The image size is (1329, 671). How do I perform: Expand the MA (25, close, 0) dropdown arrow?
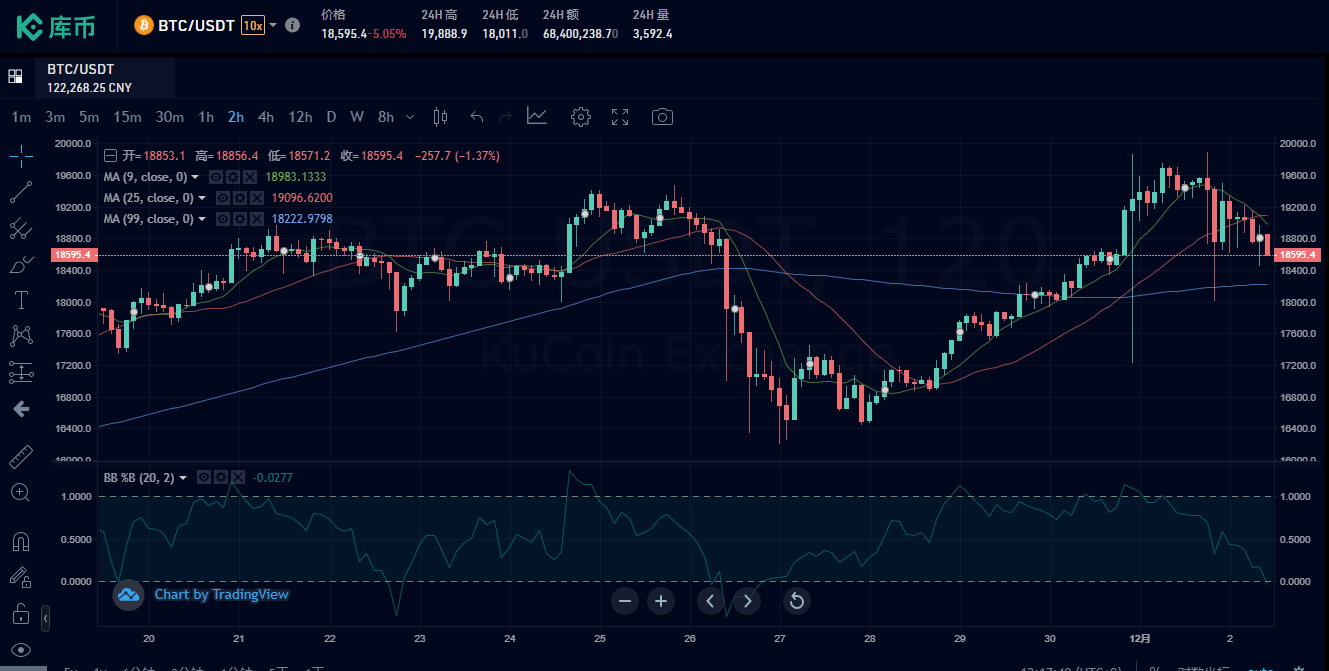click(x=202, y=198)
